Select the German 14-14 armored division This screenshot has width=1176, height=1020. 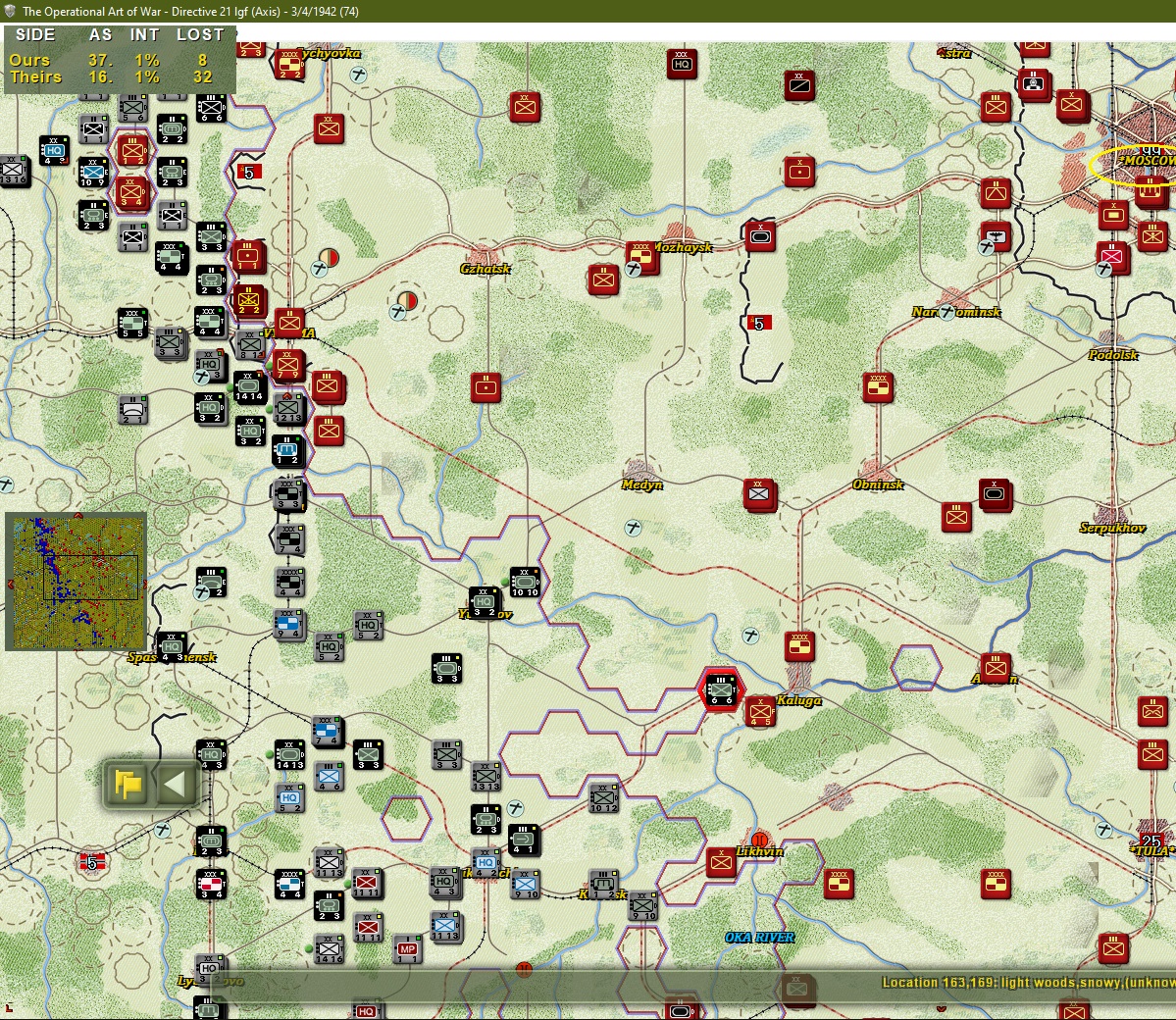click(249, 386)
